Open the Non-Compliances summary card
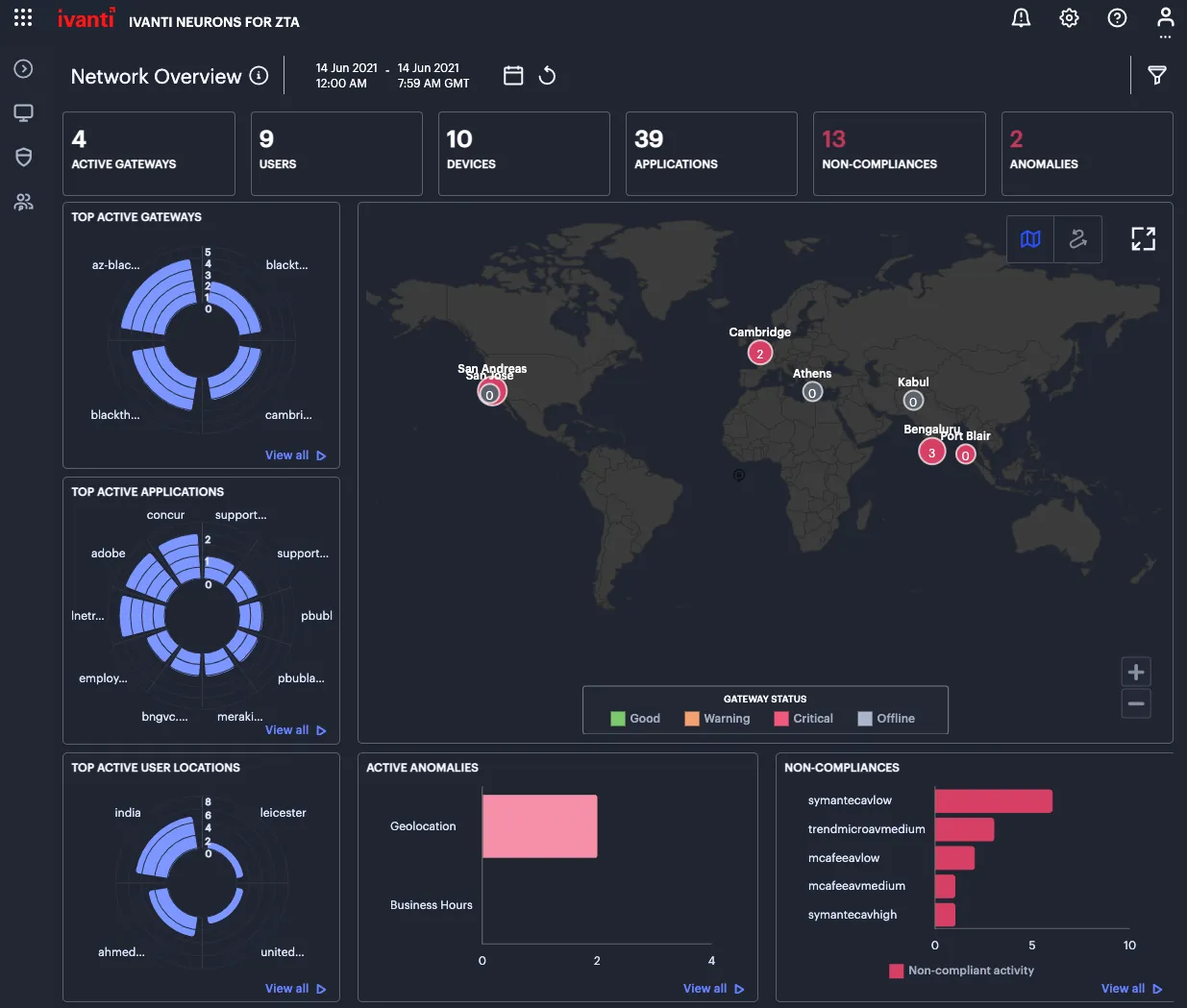Viewport: 1187px width, 1008px height. [900, 154]
